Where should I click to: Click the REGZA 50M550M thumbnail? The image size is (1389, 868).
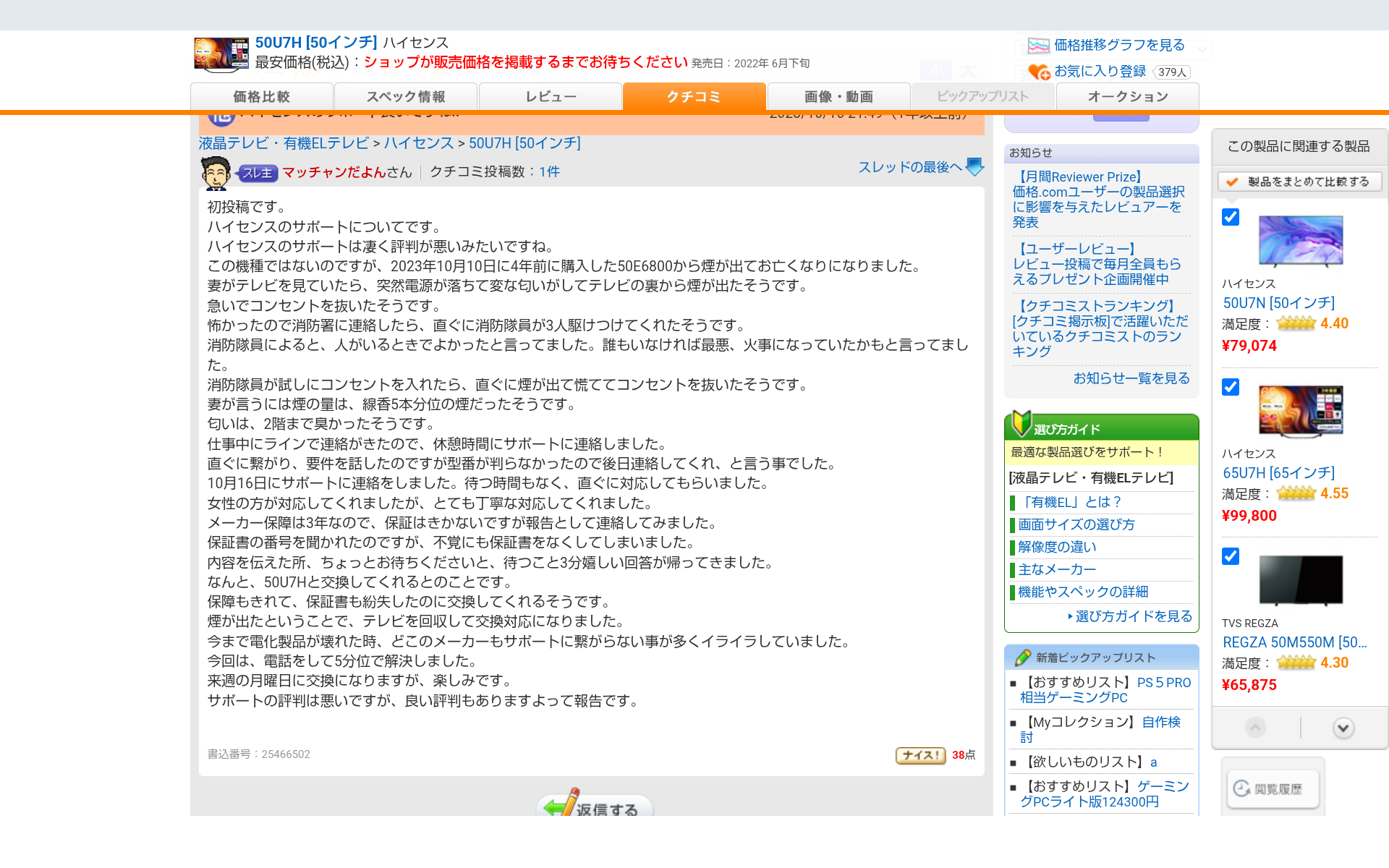coord(1301,581)
